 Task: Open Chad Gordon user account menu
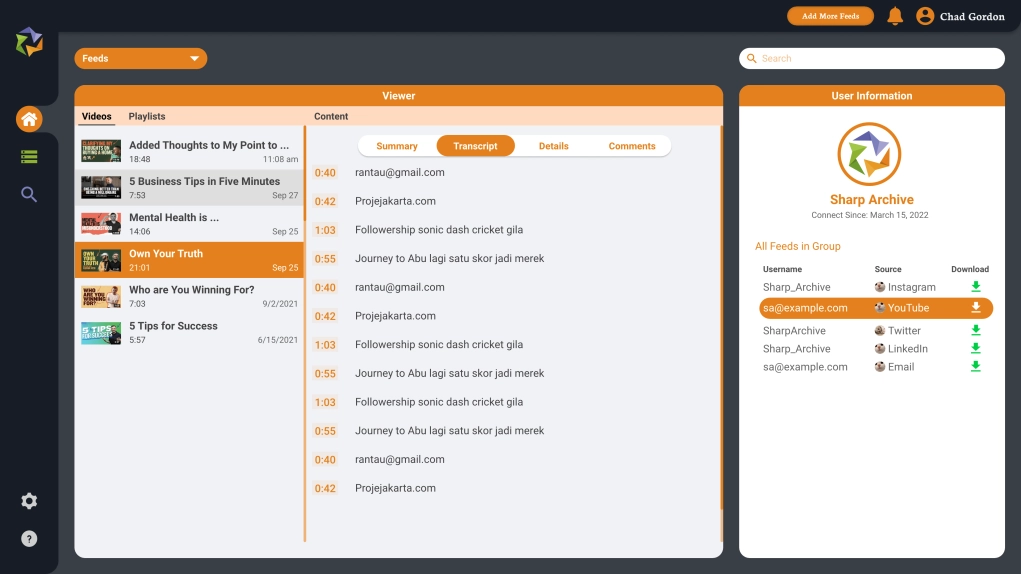point(961,16)
